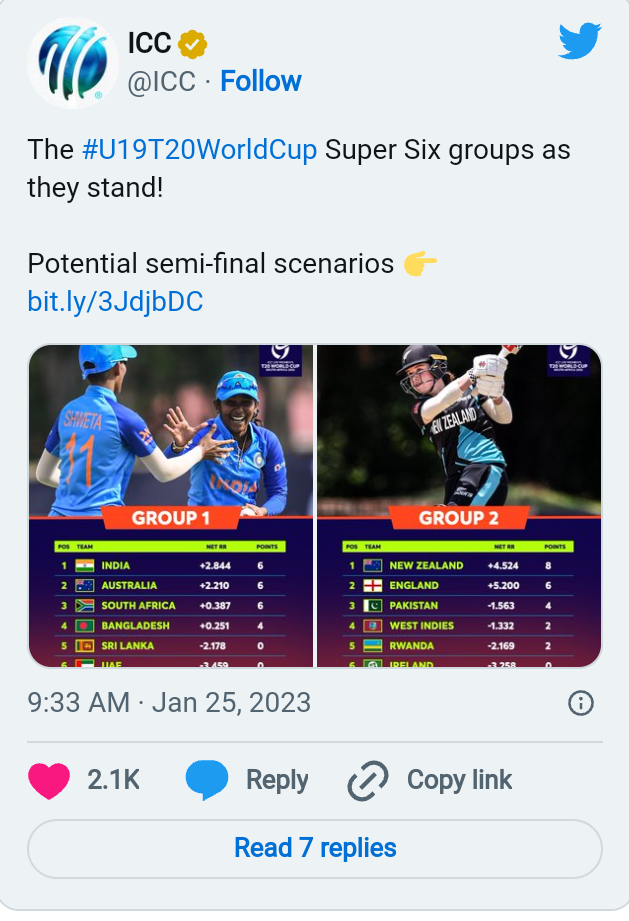
Task: Click the copy link chain icon
Action: point(367,781)
